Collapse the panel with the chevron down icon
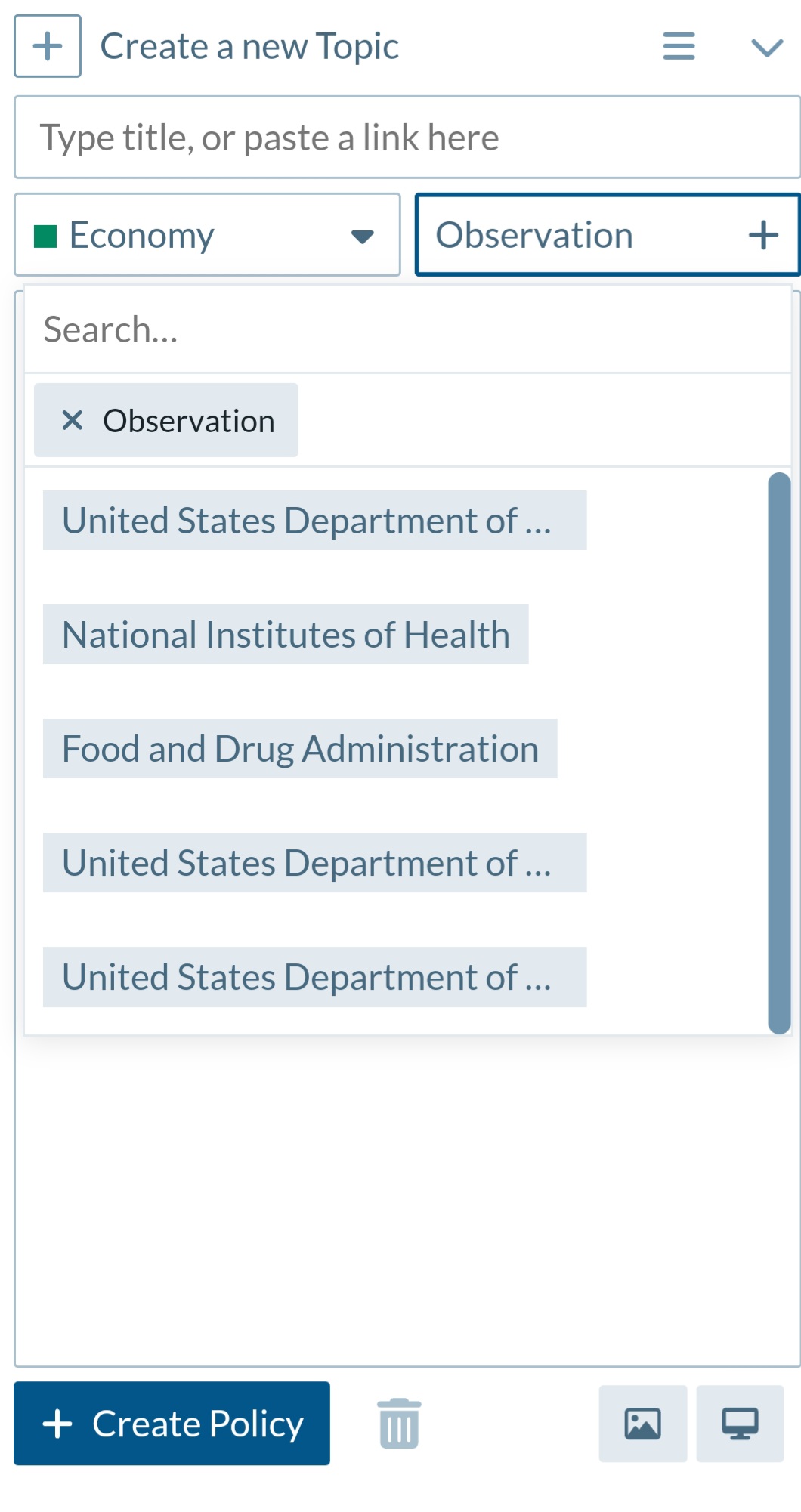Image resolution: width=801 pixels, height=1512 pixels. (767, 48)
